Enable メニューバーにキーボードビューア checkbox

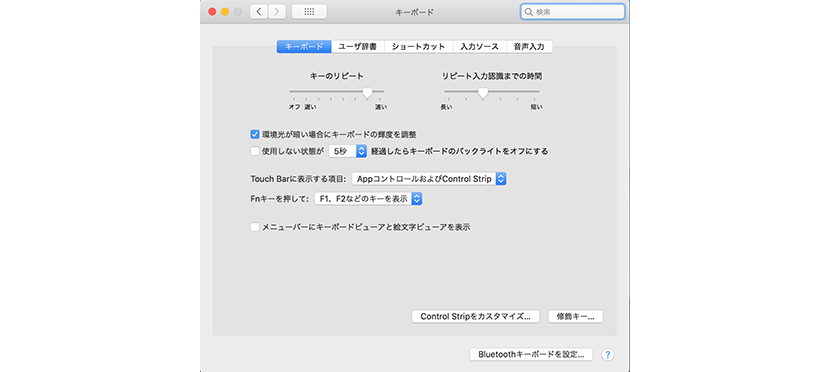(255, 227)
